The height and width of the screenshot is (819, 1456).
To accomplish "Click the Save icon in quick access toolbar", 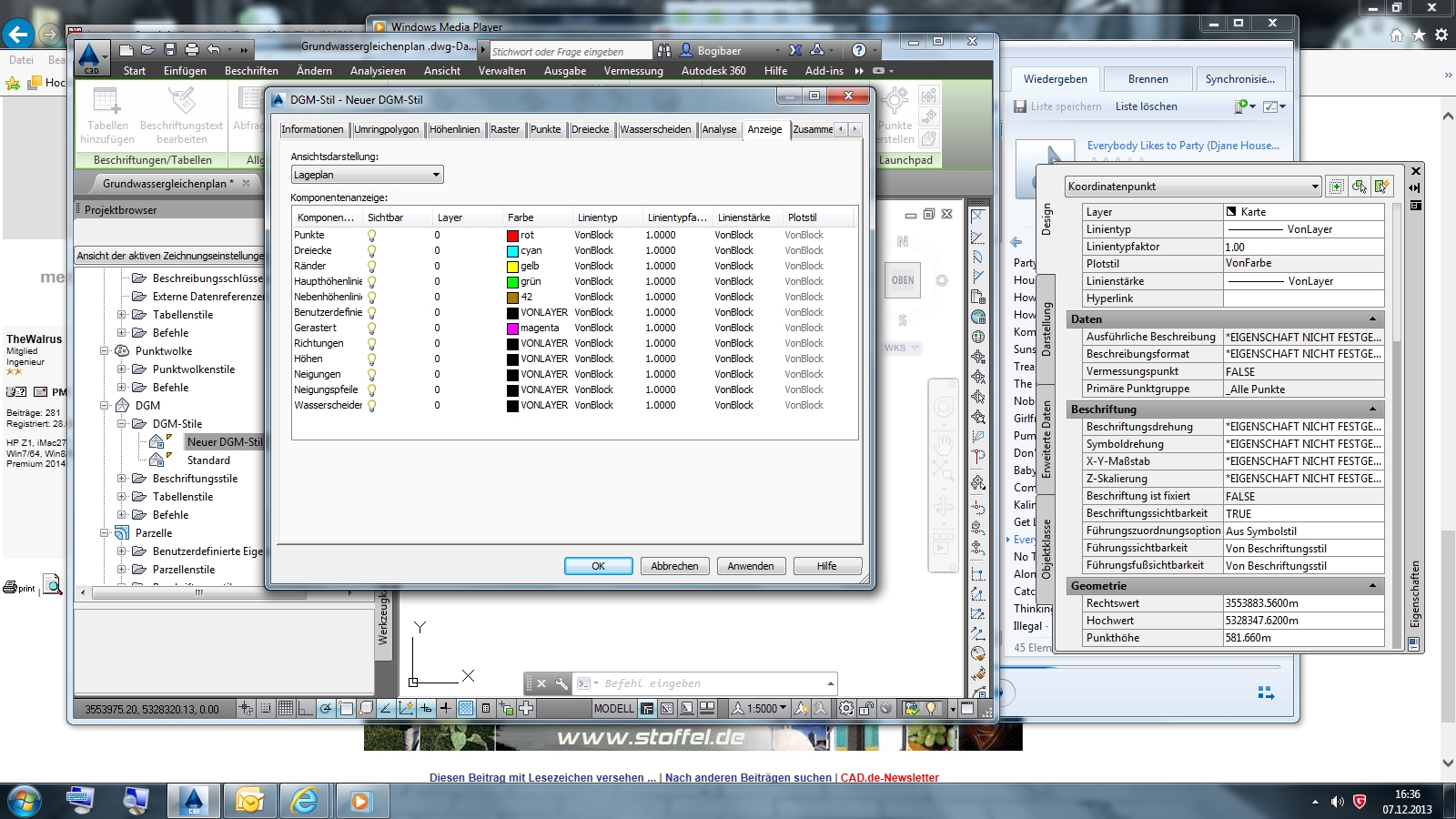I will point(170,50).
